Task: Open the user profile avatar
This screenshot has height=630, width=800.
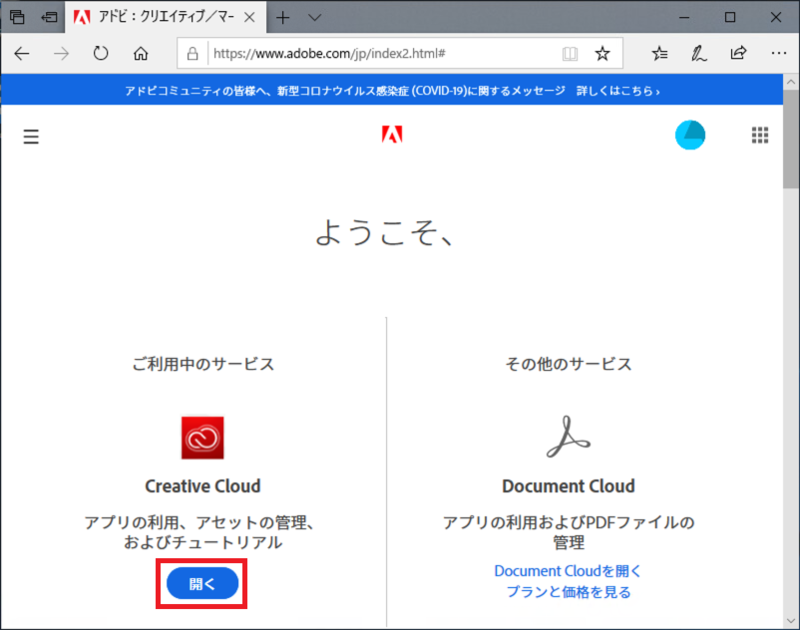Action: pos(690,136)
